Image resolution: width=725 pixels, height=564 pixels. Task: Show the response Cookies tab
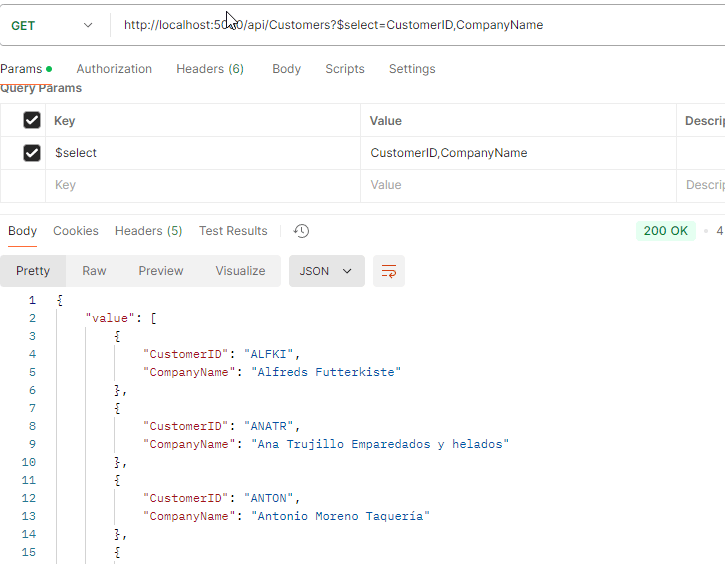[x=76, y=231]
